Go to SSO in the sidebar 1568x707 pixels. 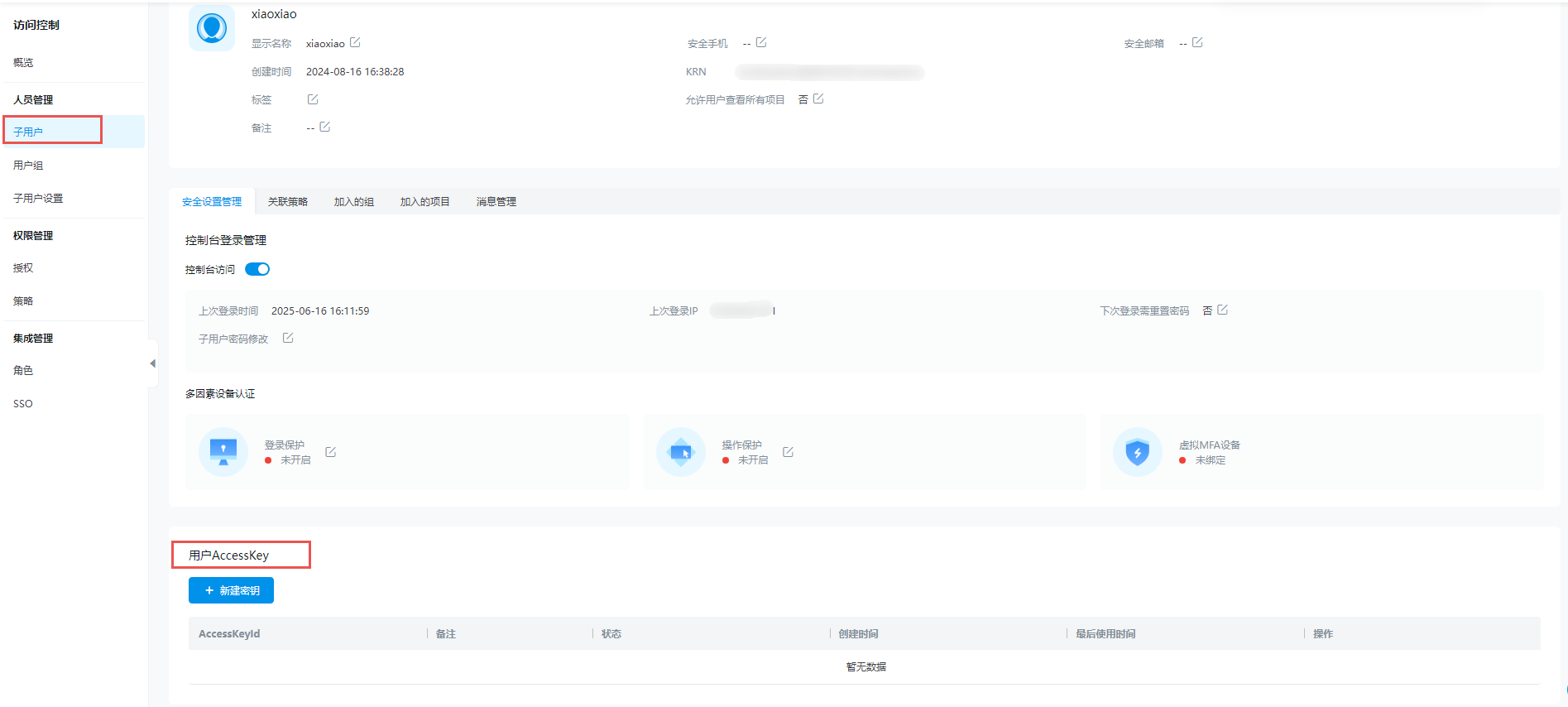[23, 404]
